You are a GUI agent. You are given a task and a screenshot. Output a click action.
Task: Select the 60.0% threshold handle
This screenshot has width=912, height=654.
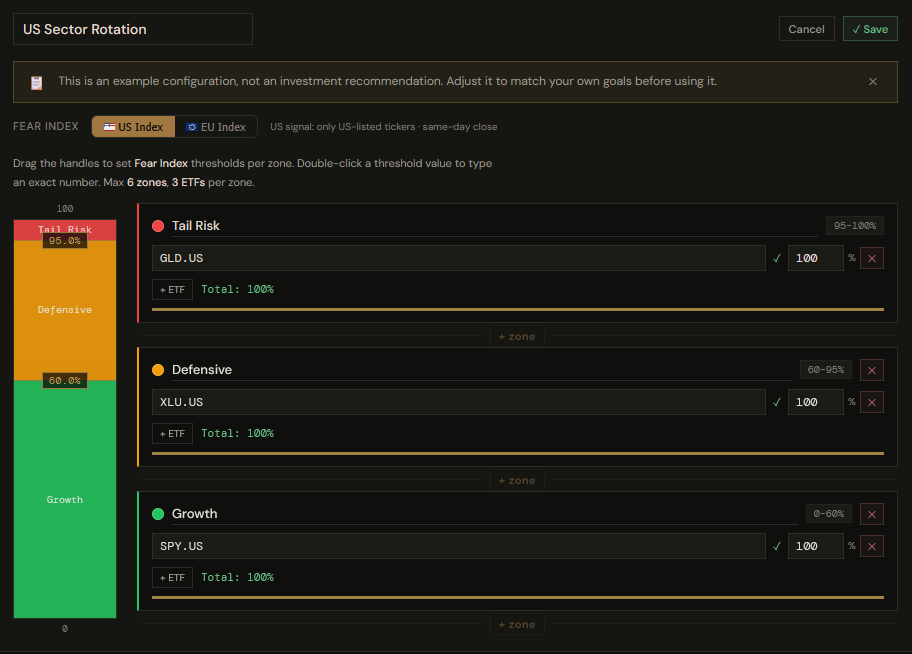[65, 381]
